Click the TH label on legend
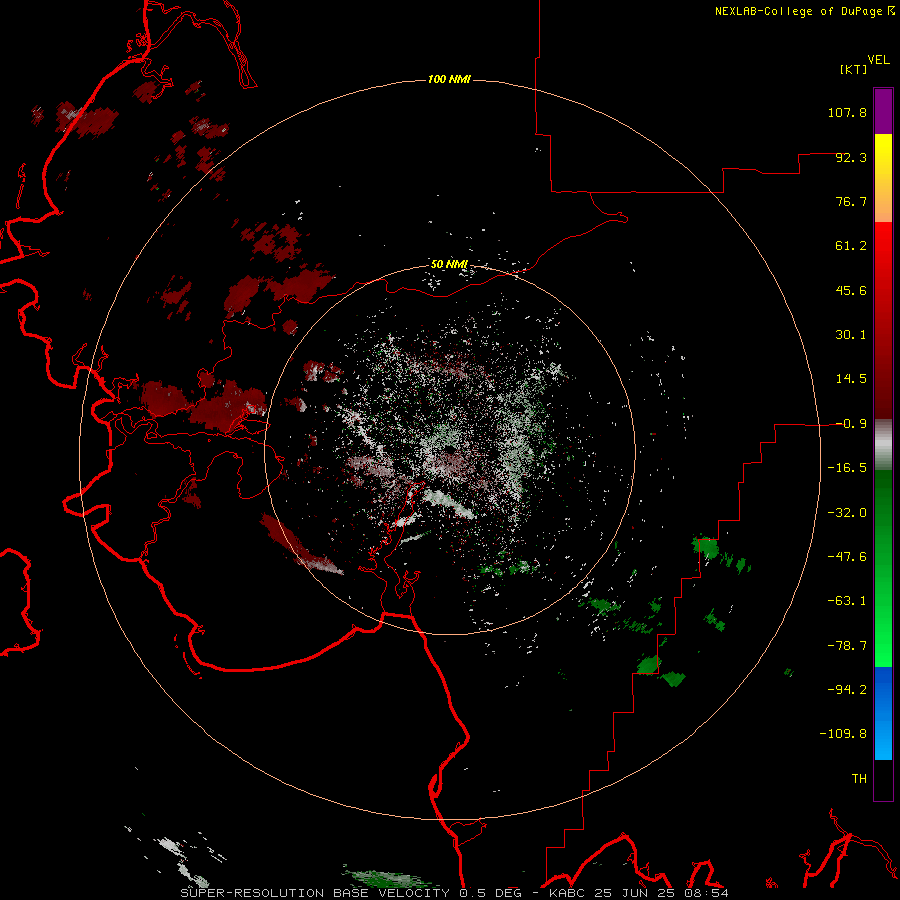Image resolution: width=900 pixels, height=900 pixels. 859,778
